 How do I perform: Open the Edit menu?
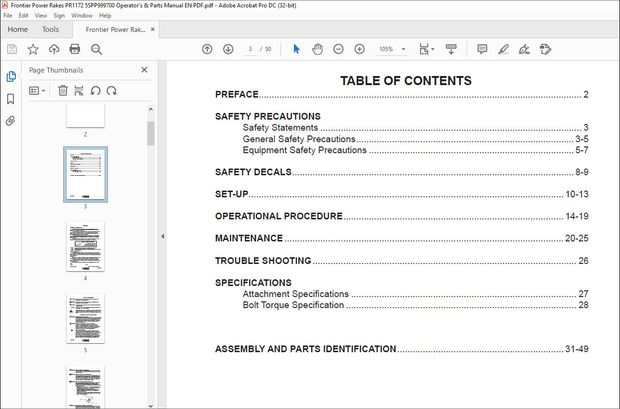tap(23, 15)
